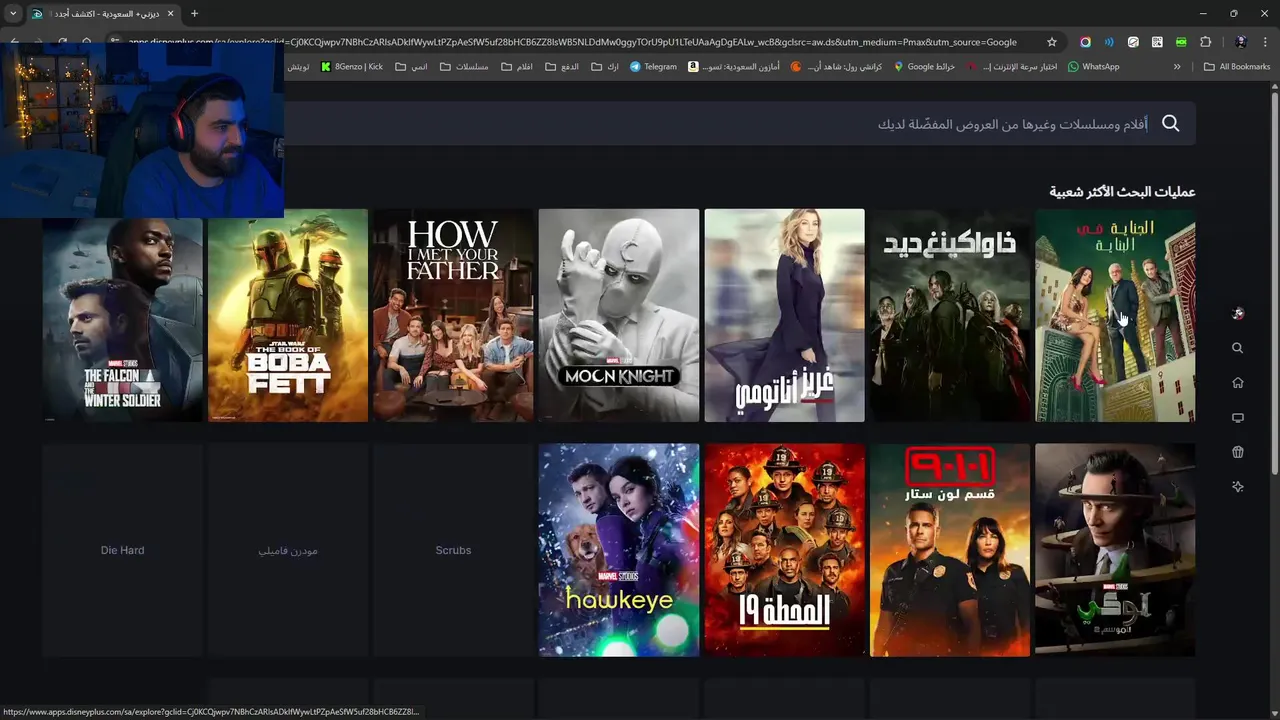Open the Disney+ profile avatar in sidebar
Image resolution: width=1280 pixels, height=720 pixels.
click(x=1238, y=313)
